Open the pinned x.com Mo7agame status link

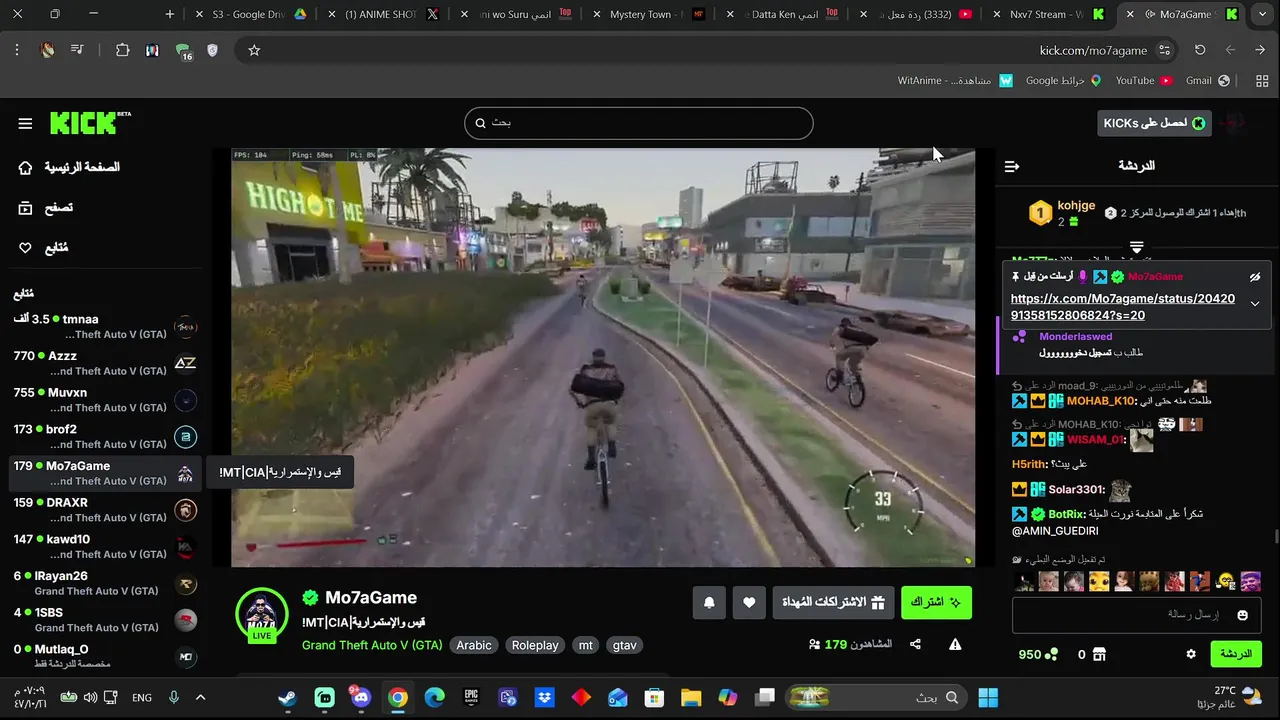click(1123, 307)
